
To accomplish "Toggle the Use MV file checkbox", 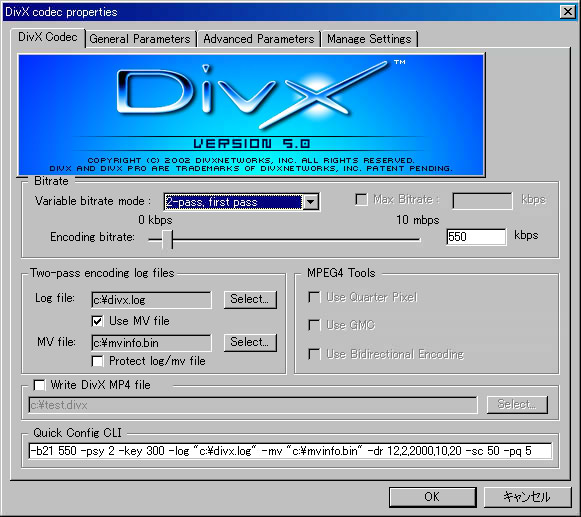I will click(x=97, y=321).
